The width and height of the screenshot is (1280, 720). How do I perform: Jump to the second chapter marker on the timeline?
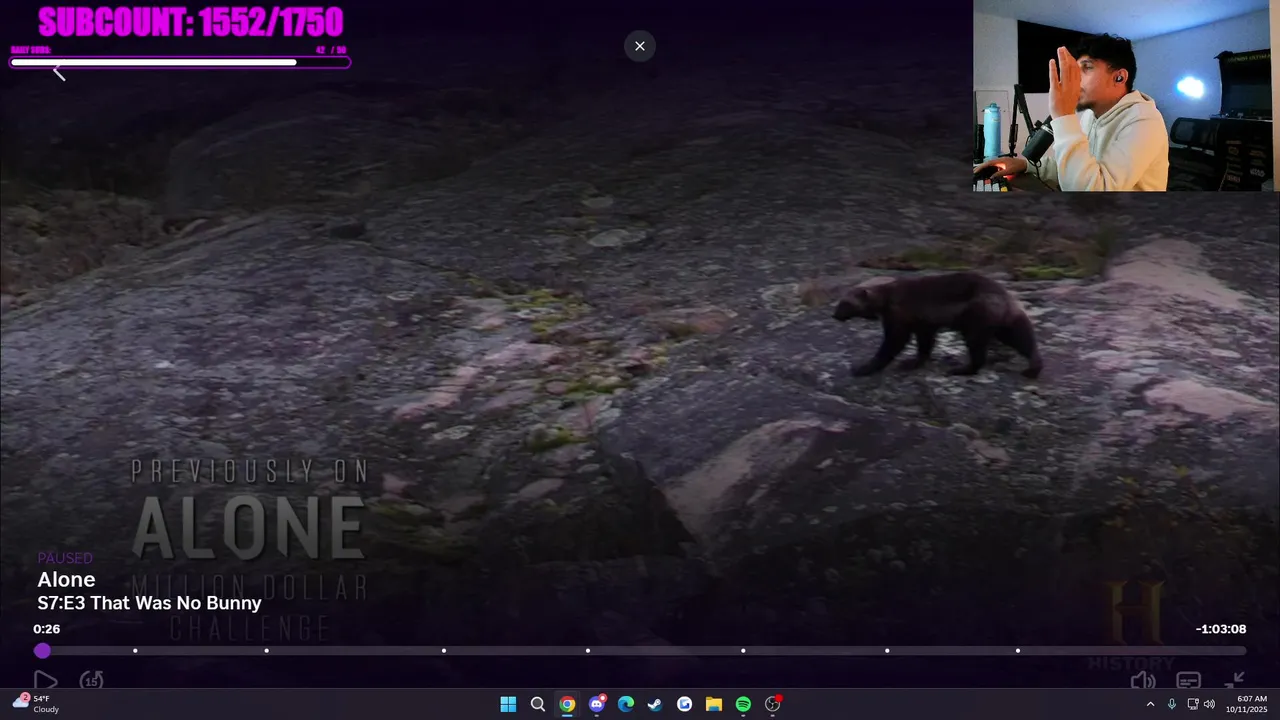click(266, 651)
